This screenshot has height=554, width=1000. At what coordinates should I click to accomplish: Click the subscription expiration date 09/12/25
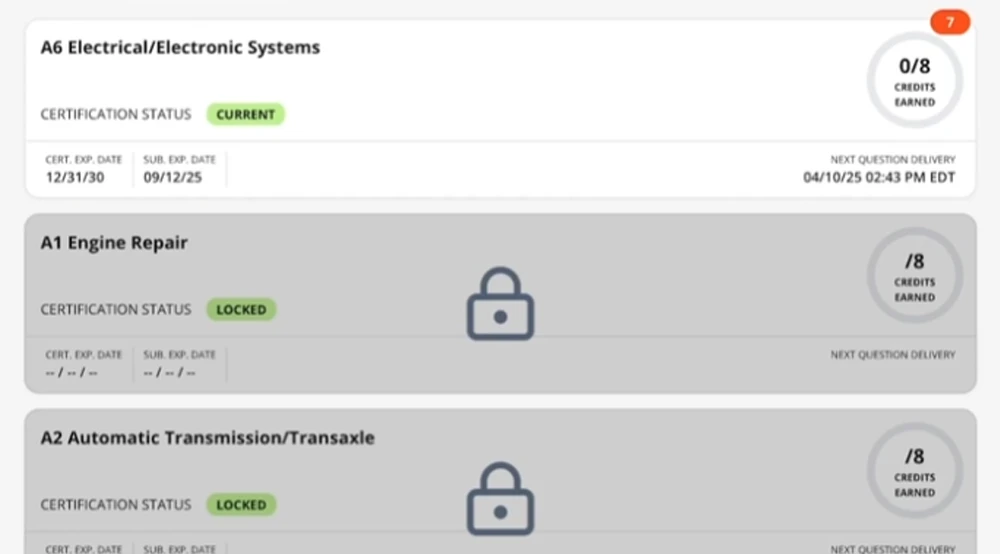(x=173, y=177)
